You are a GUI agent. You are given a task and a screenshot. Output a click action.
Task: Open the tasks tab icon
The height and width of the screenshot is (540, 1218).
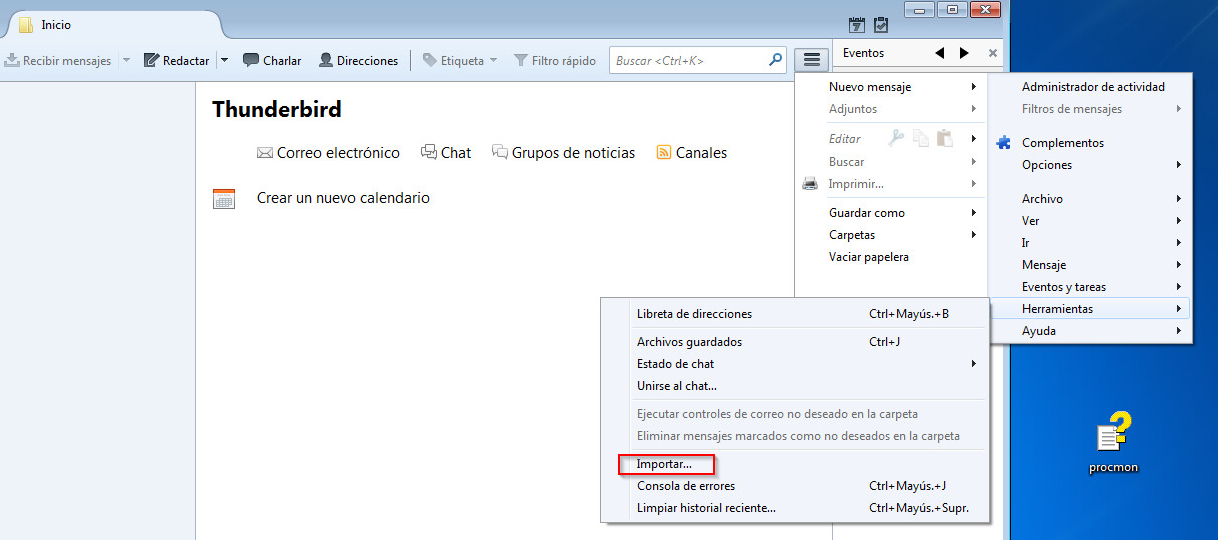pyautogui.click(x=881, y=25)
